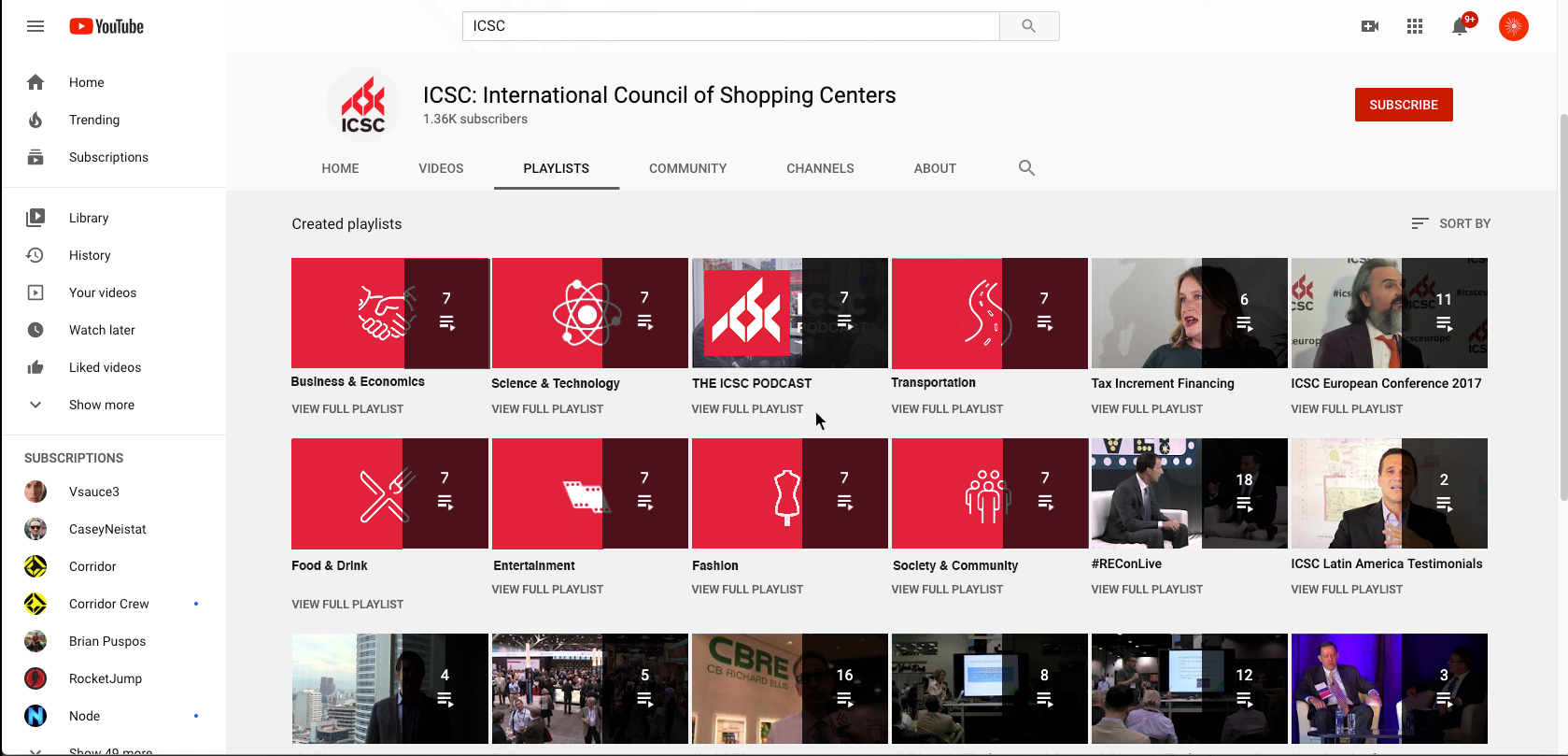Open the Entertainment playlist thumbnail

(590, 493)
